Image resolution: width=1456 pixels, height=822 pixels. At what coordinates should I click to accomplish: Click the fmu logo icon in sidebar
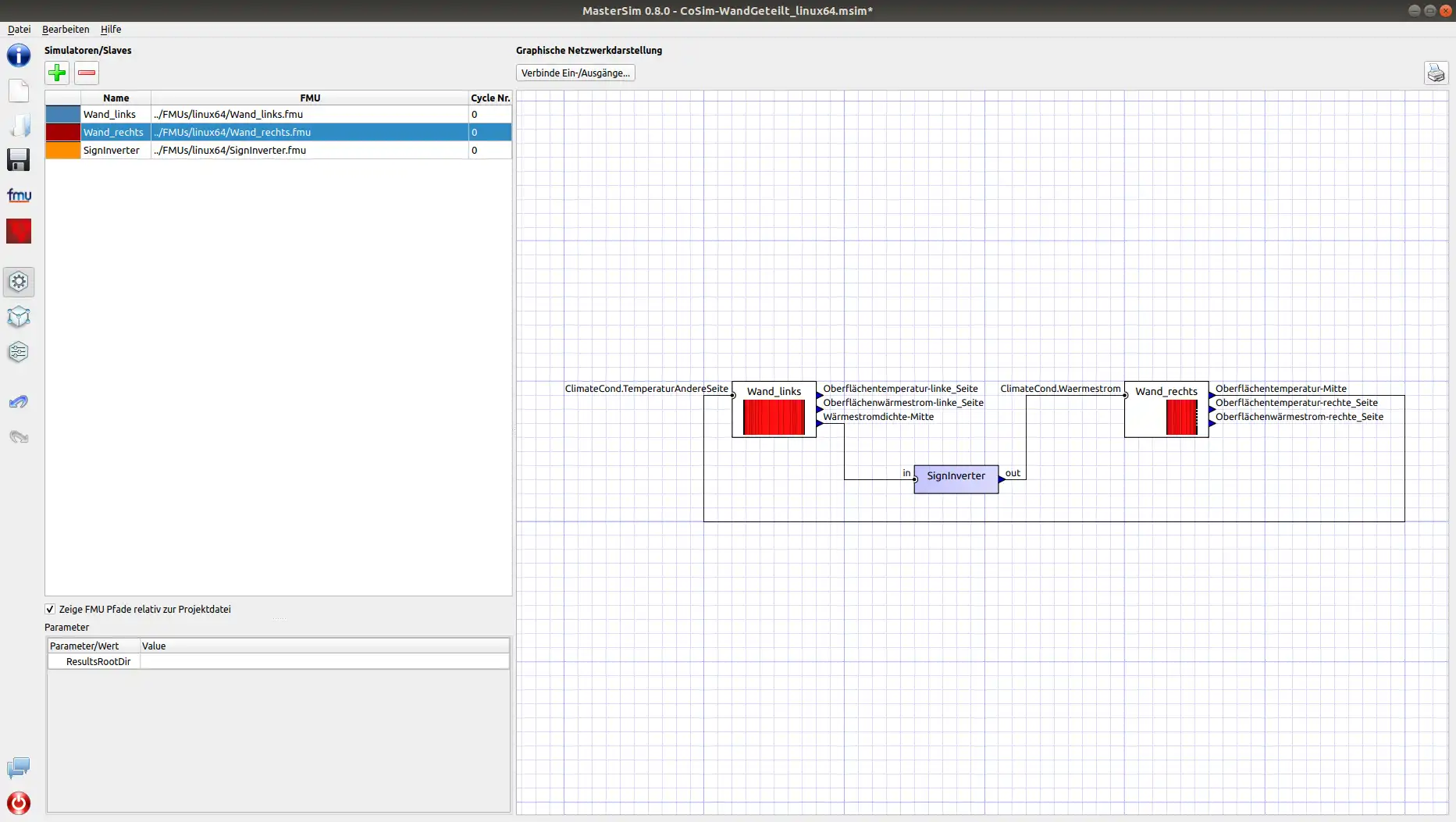click(x=19, y=195)
